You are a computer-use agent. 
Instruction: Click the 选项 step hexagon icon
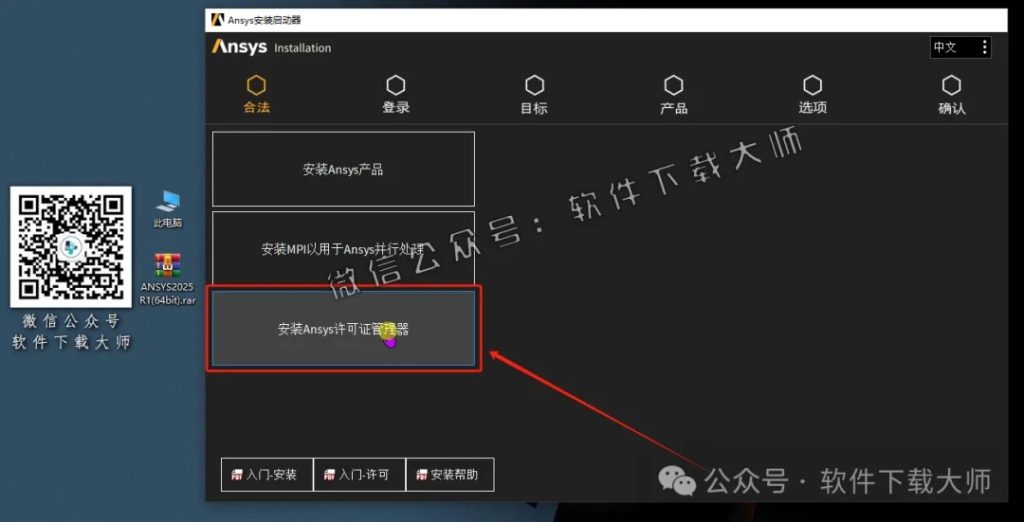point(812,85)
